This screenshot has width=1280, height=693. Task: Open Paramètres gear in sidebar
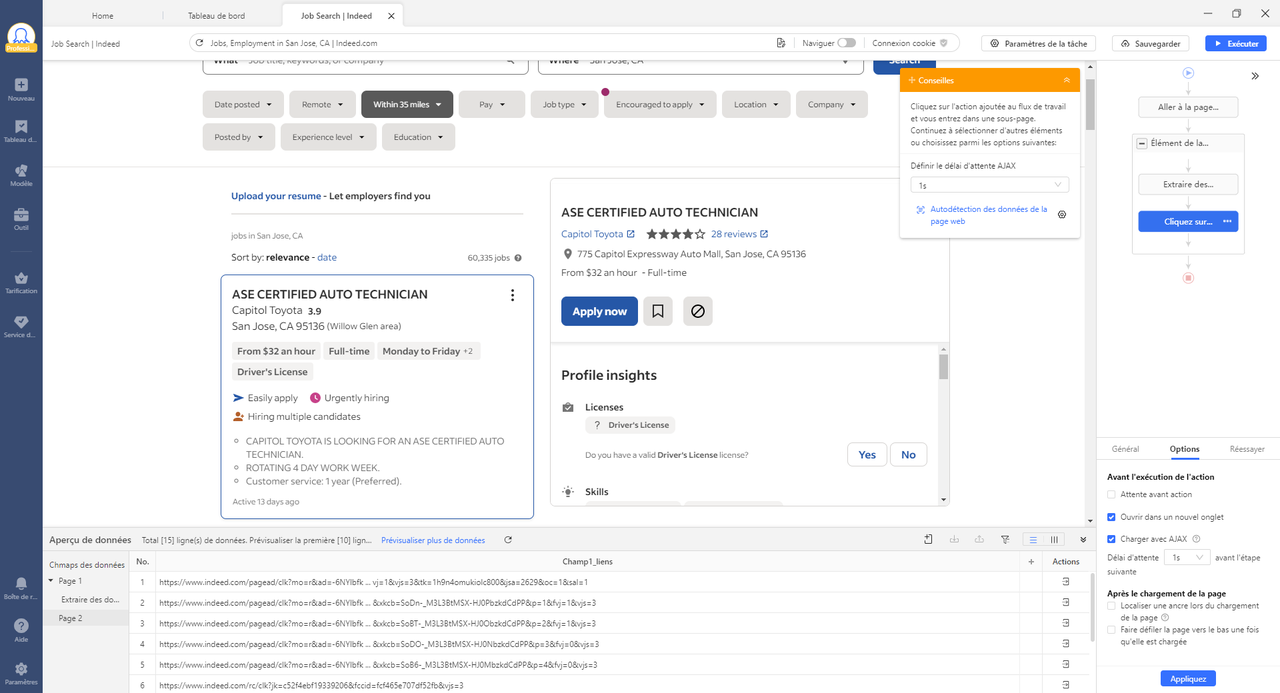(x=21, y=672)
